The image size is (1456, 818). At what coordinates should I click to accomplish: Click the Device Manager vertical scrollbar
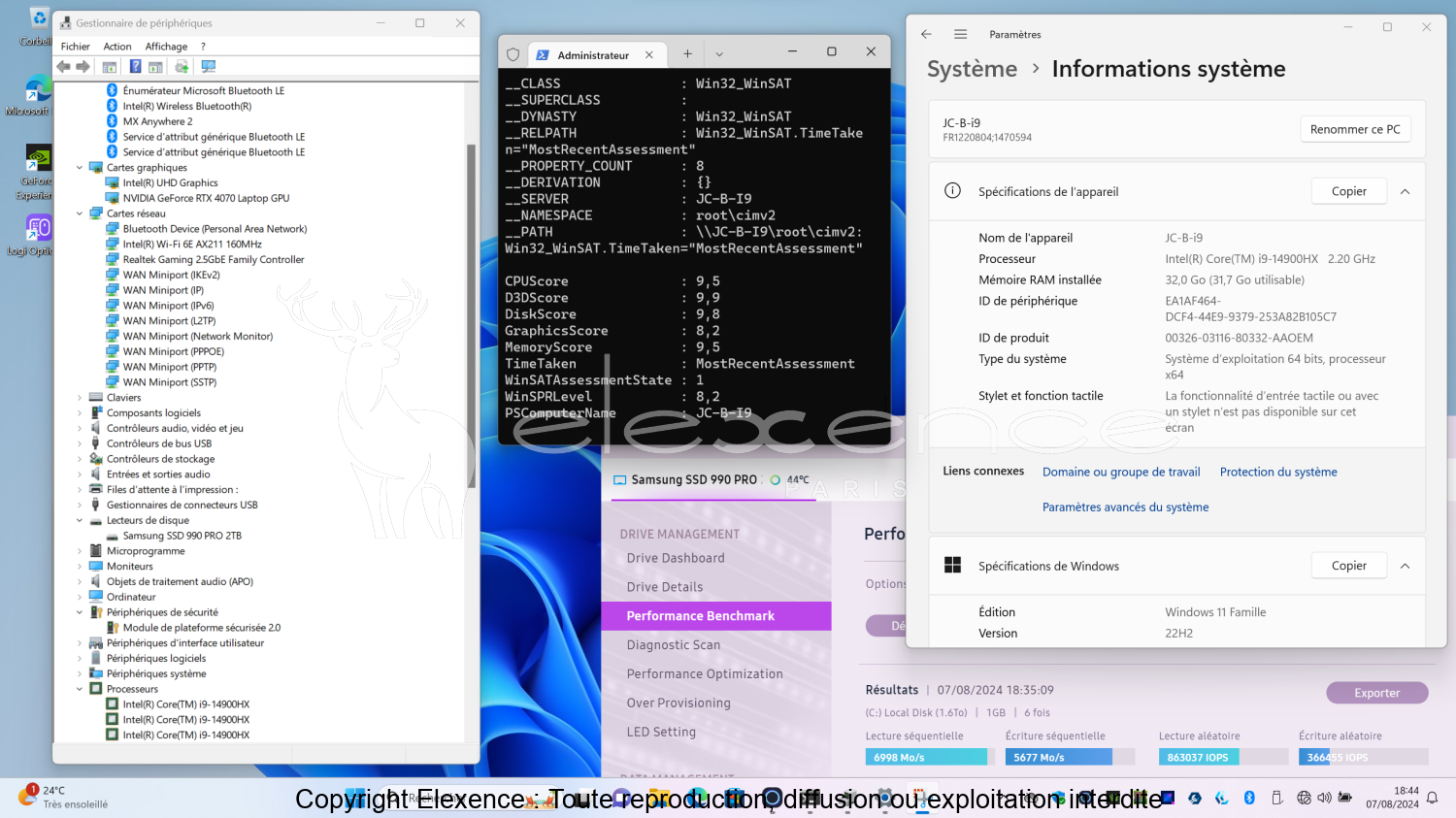[x=472, y=315]
